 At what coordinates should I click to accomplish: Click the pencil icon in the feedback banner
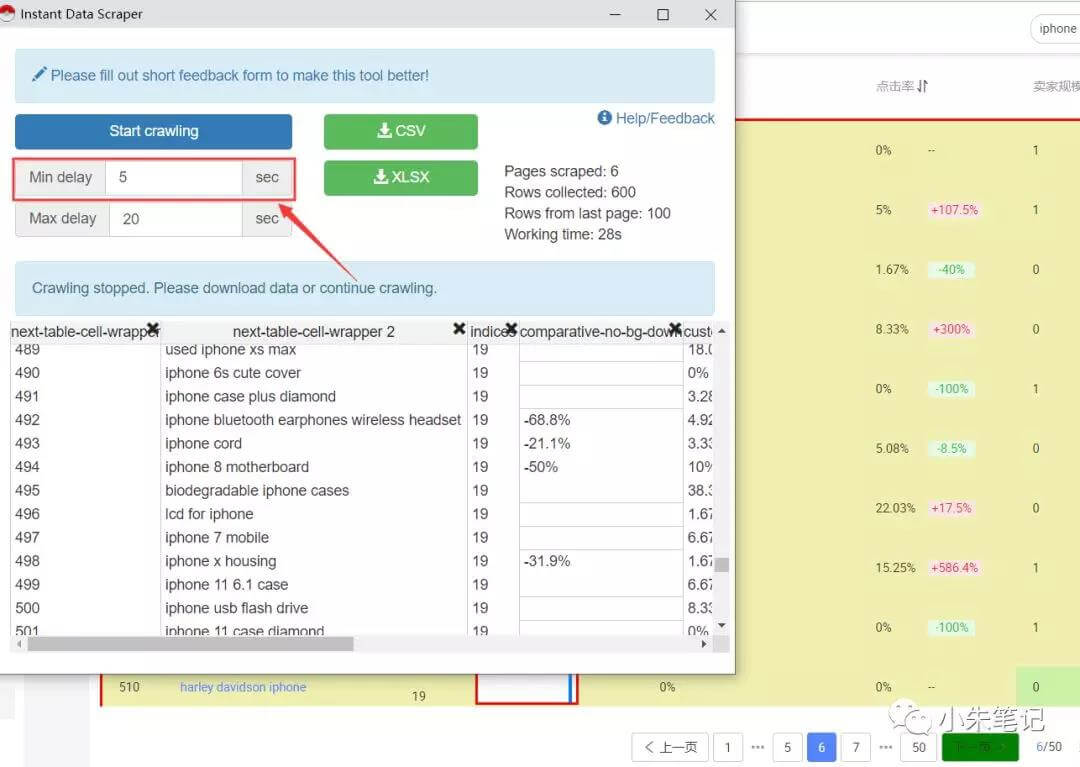39,75
